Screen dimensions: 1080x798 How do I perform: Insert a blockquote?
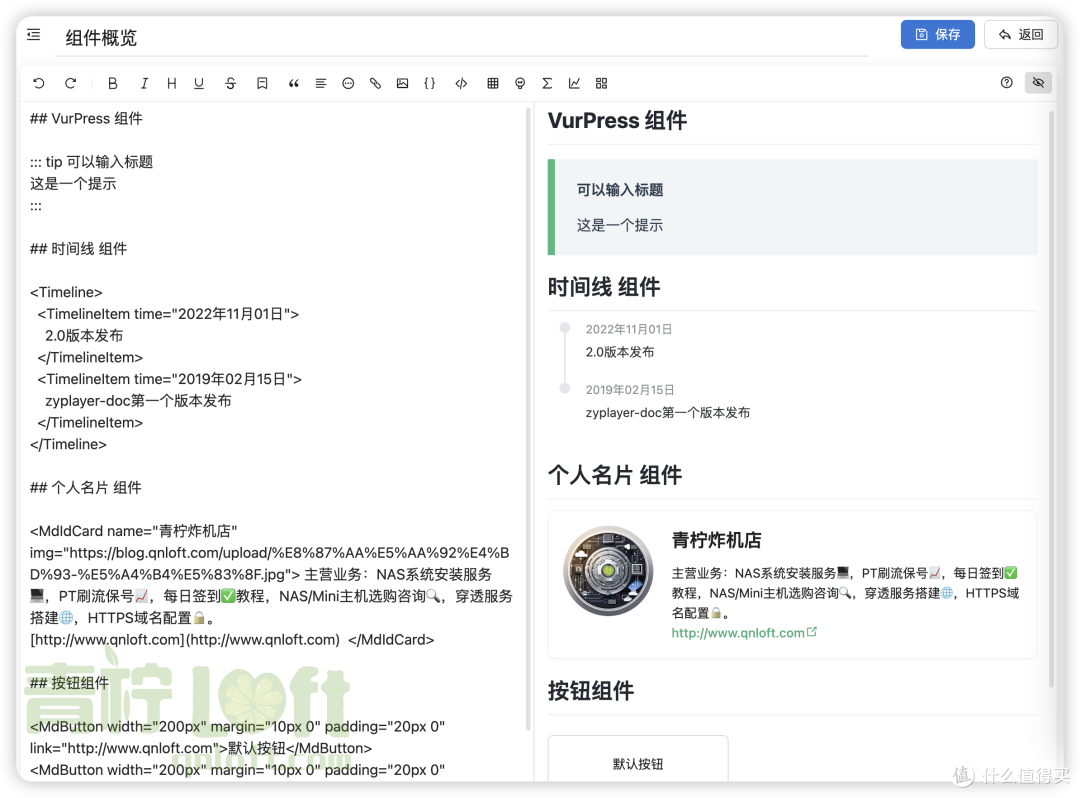tap(293, 83)
